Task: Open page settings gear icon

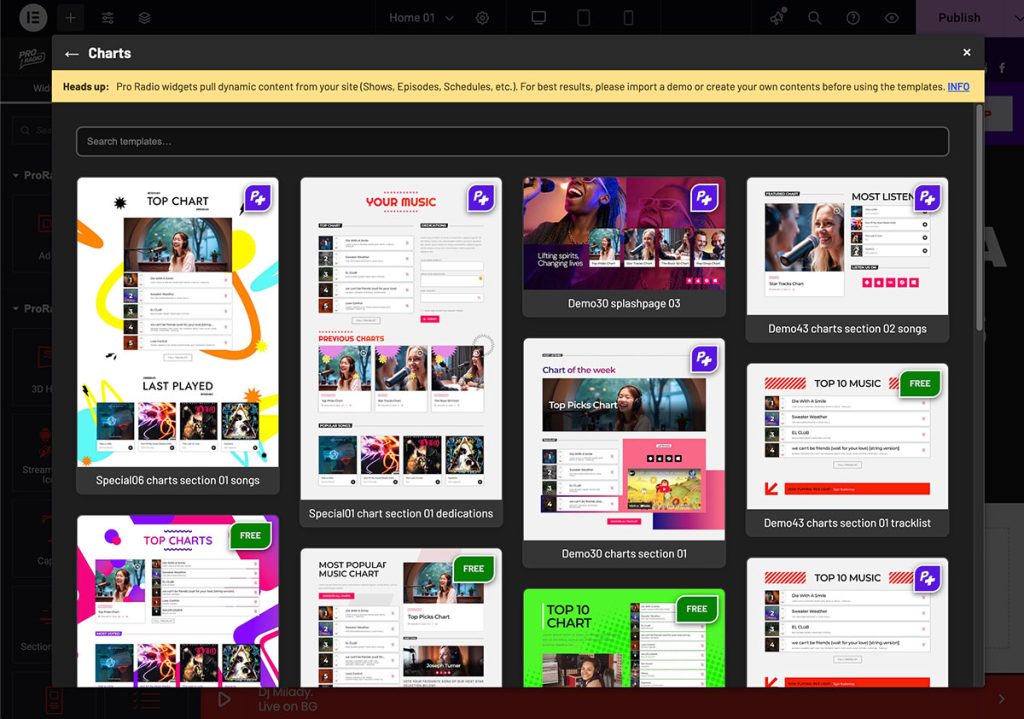Action: (483, 18)
